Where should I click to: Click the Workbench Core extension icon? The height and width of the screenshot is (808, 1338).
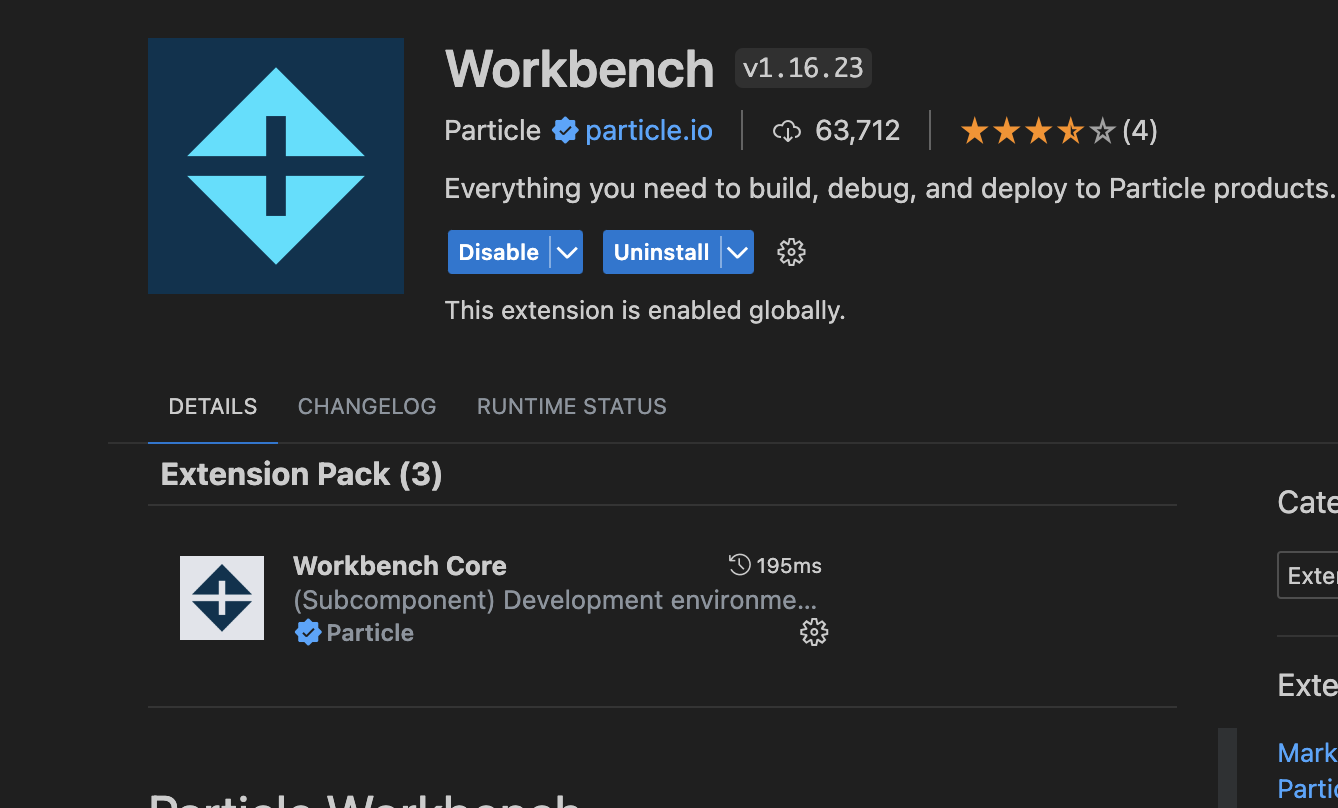coord(222,598)
